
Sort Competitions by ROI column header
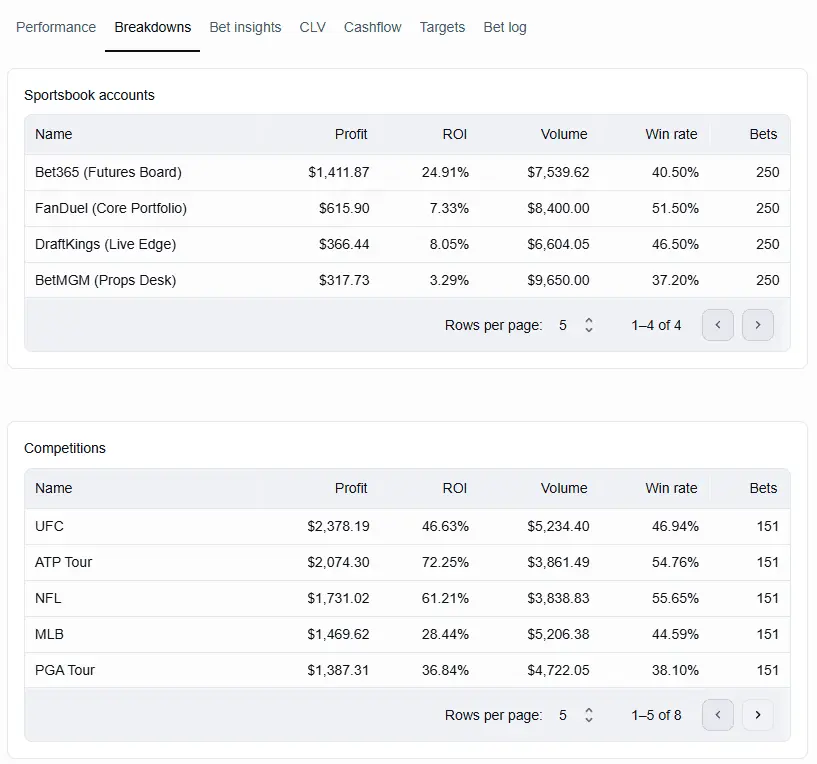point(454,488)
